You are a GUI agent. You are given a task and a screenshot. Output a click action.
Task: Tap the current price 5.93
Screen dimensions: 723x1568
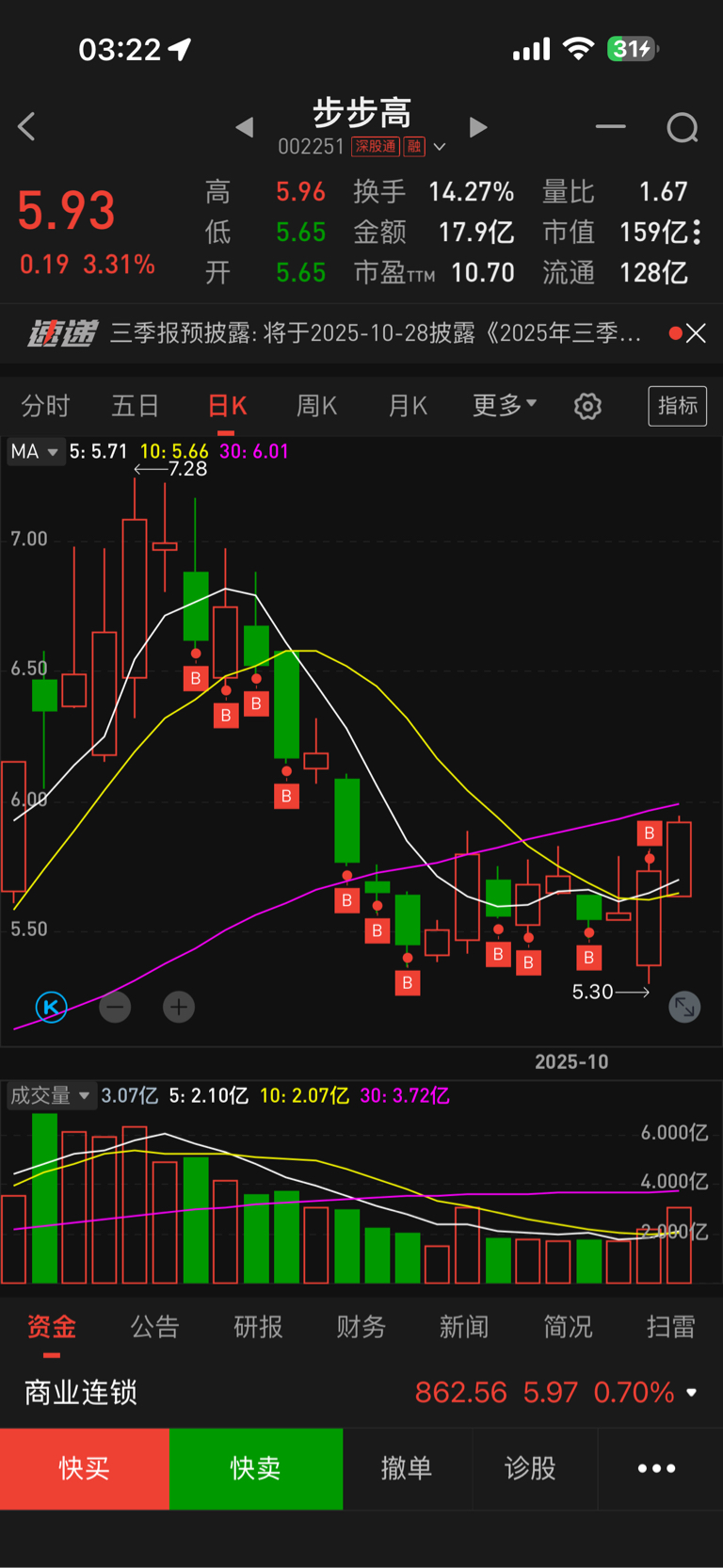67,211
